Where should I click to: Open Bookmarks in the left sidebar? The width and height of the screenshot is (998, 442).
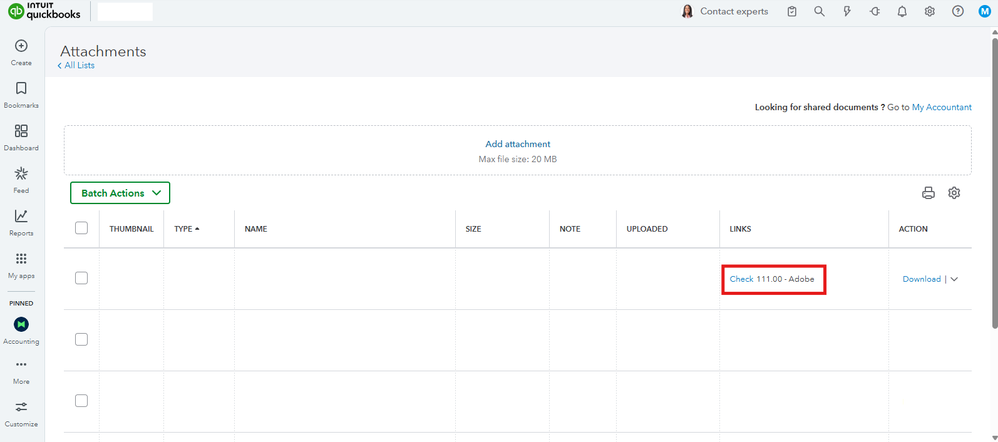[x=21, y=89]
